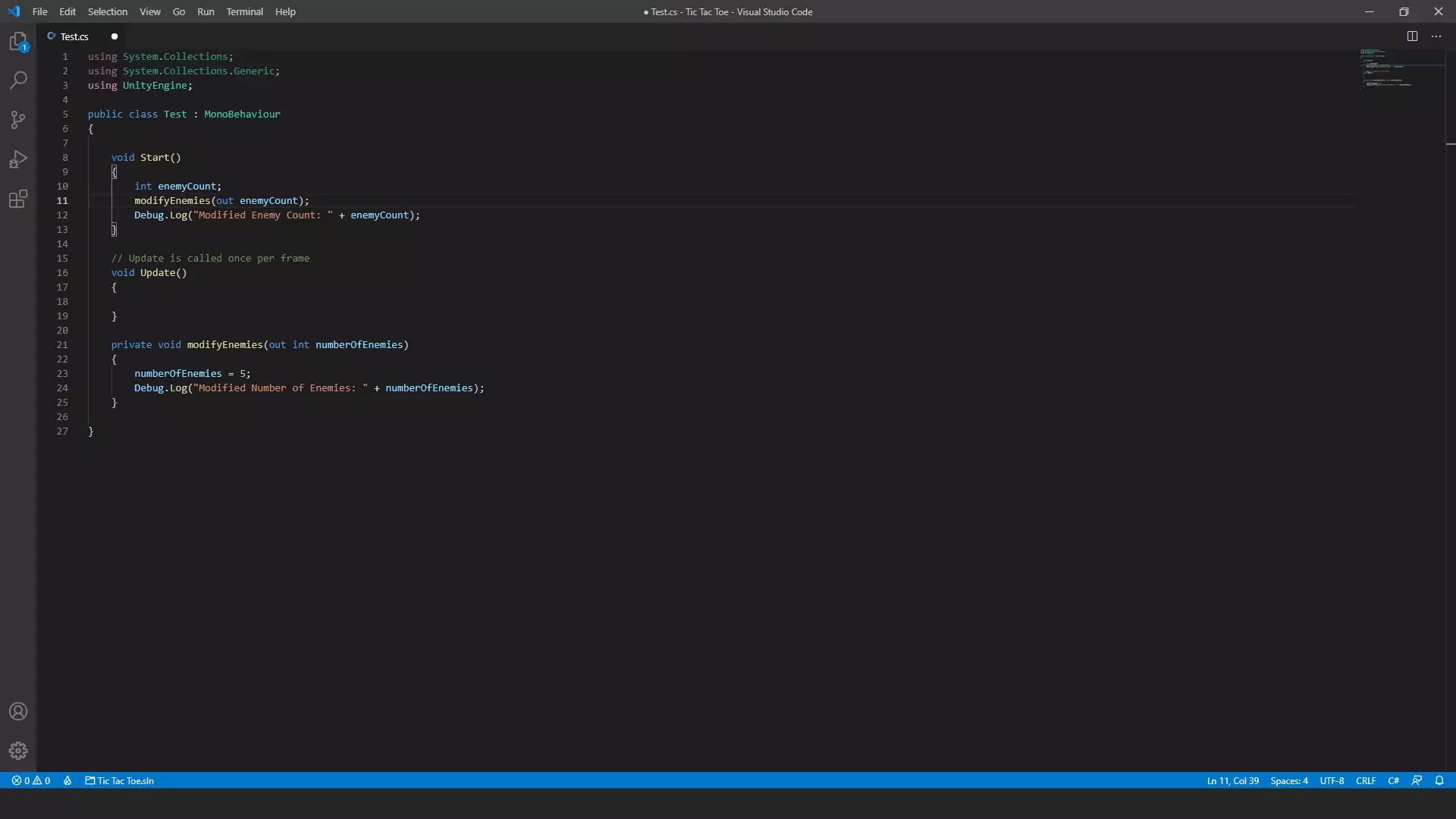Viewport: 1456px width, 819px height.
Task: Open the Run and Debug view
Action: click(18, 159)
